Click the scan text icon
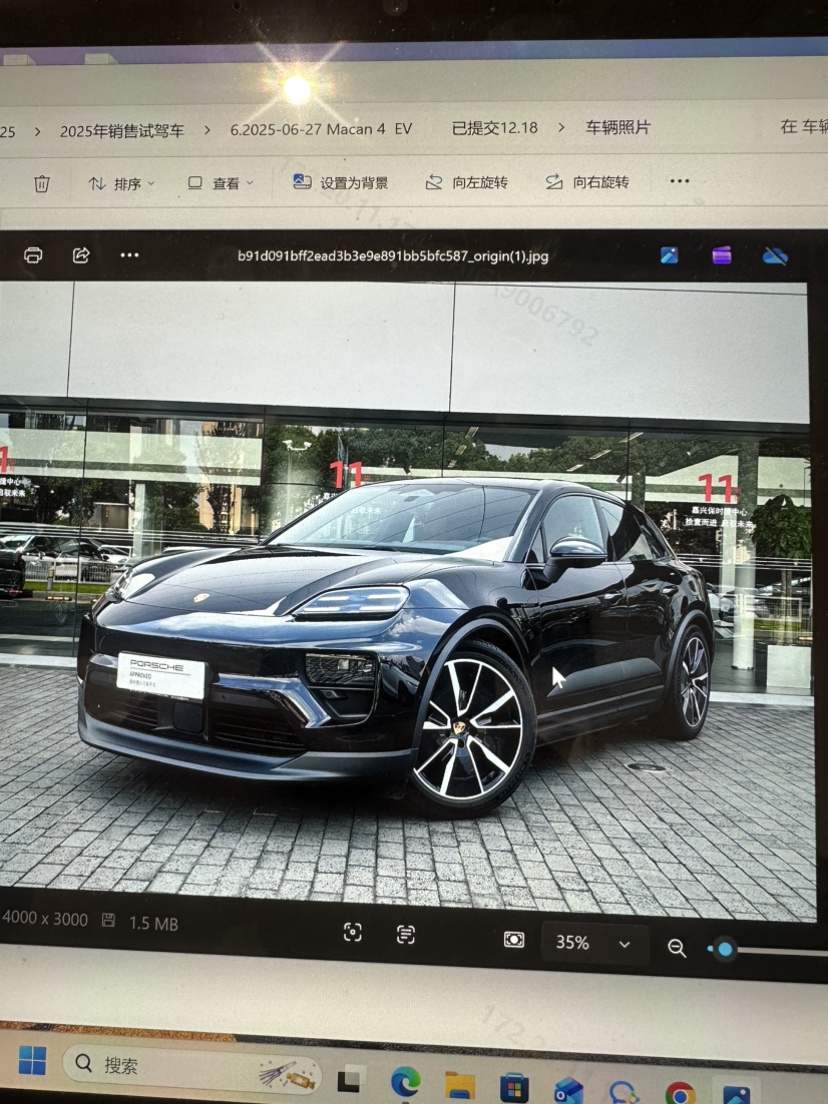This screenshot has height=1104, width=828. [x=405, y=934]
